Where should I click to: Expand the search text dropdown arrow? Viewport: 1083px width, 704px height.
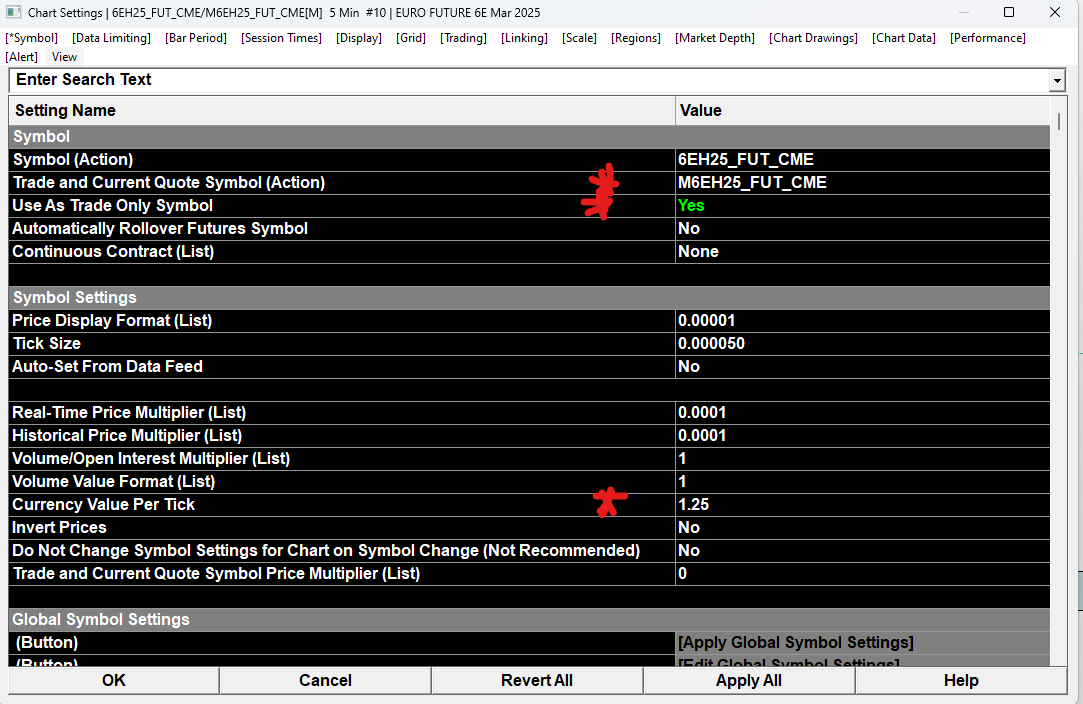[x=1057, y=81]
